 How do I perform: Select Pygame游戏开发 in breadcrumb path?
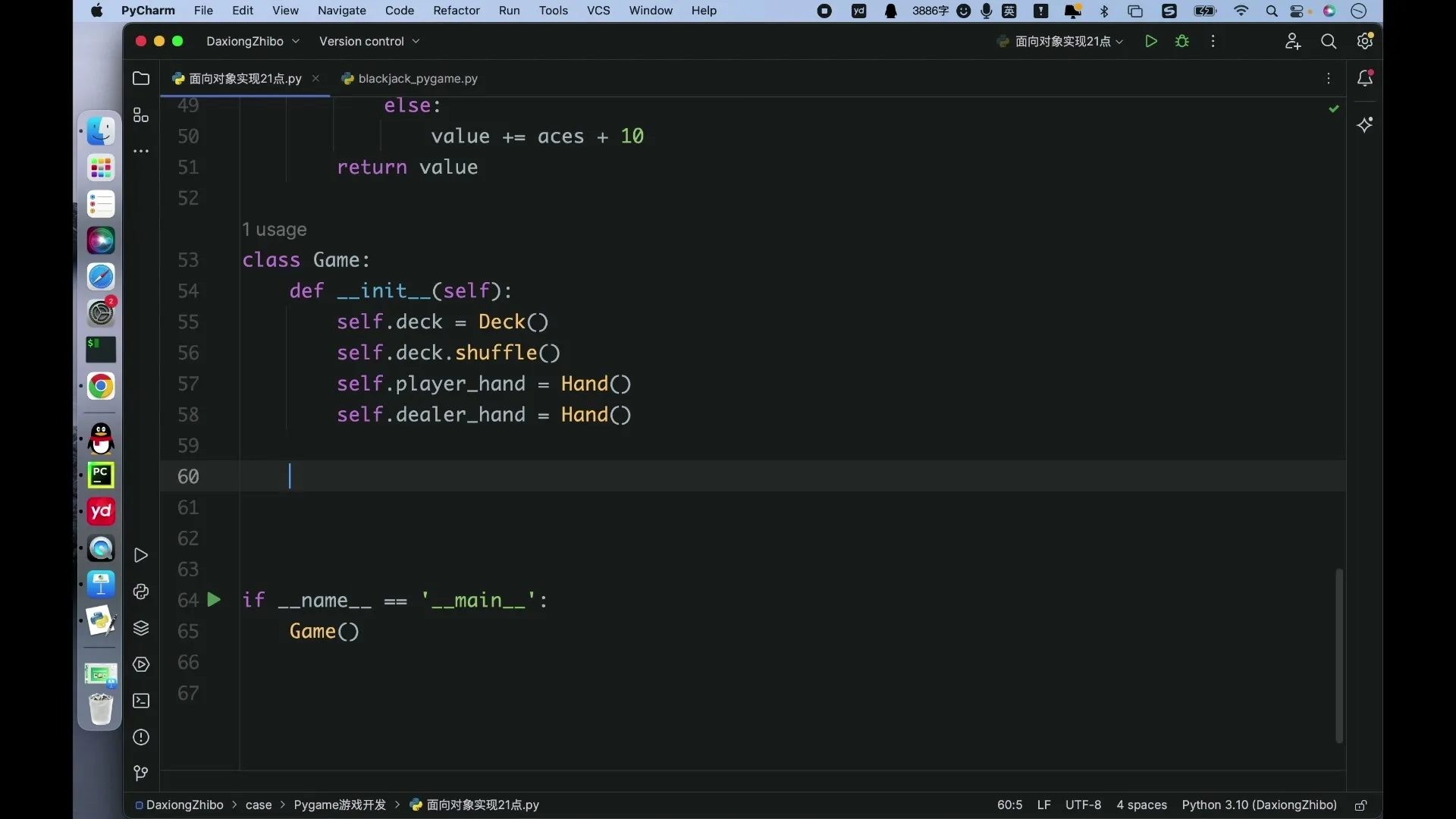tap(340, 805)
